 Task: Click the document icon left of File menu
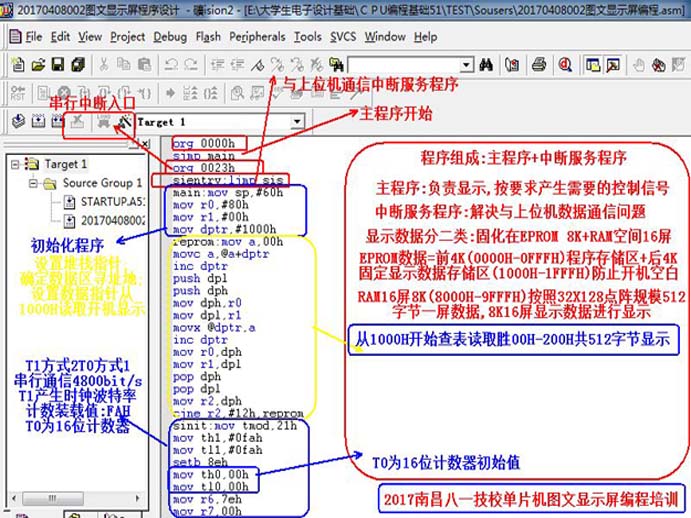[x=15, y=37]
